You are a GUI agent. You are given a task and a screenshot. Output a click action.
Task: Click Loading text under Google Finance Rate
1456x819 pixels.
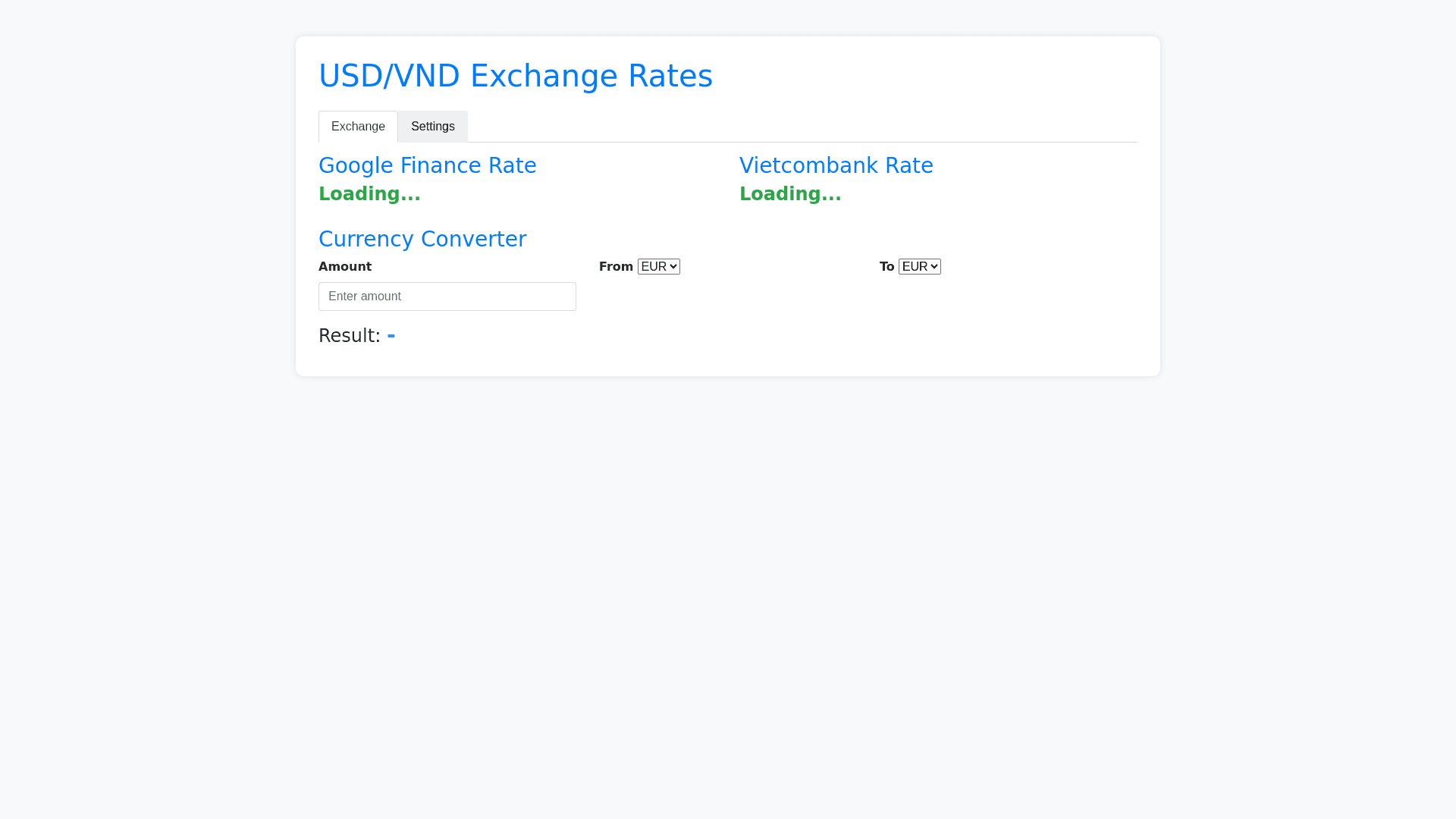369,194
